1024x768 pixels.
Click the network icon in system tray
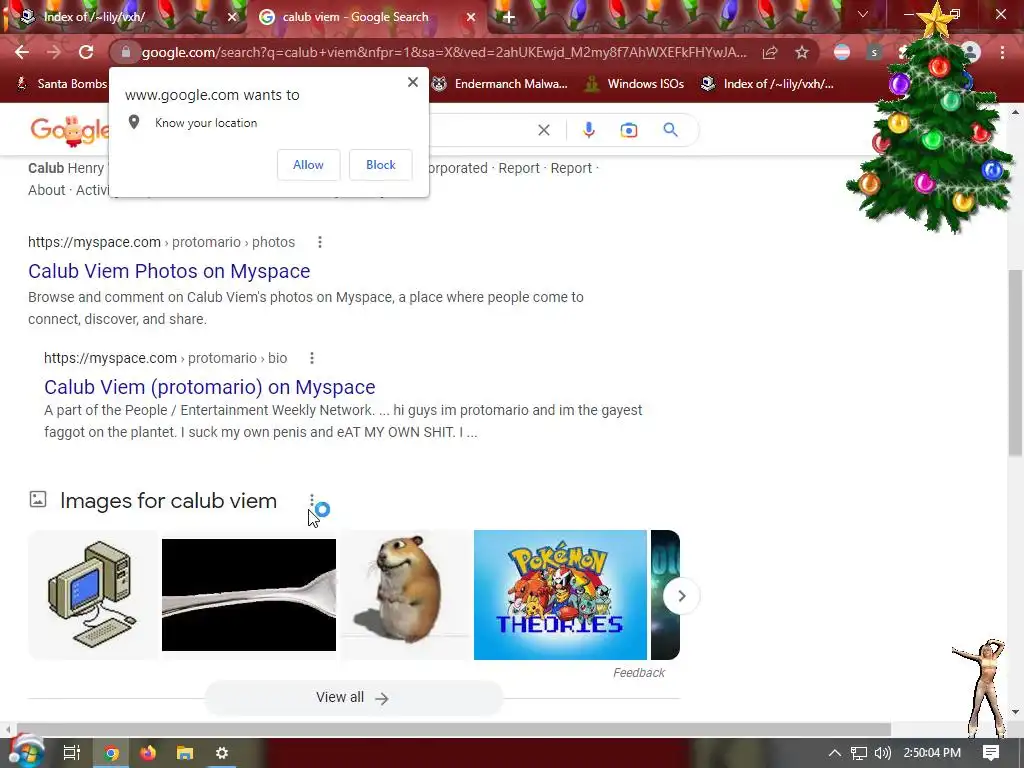coord(859,753)
